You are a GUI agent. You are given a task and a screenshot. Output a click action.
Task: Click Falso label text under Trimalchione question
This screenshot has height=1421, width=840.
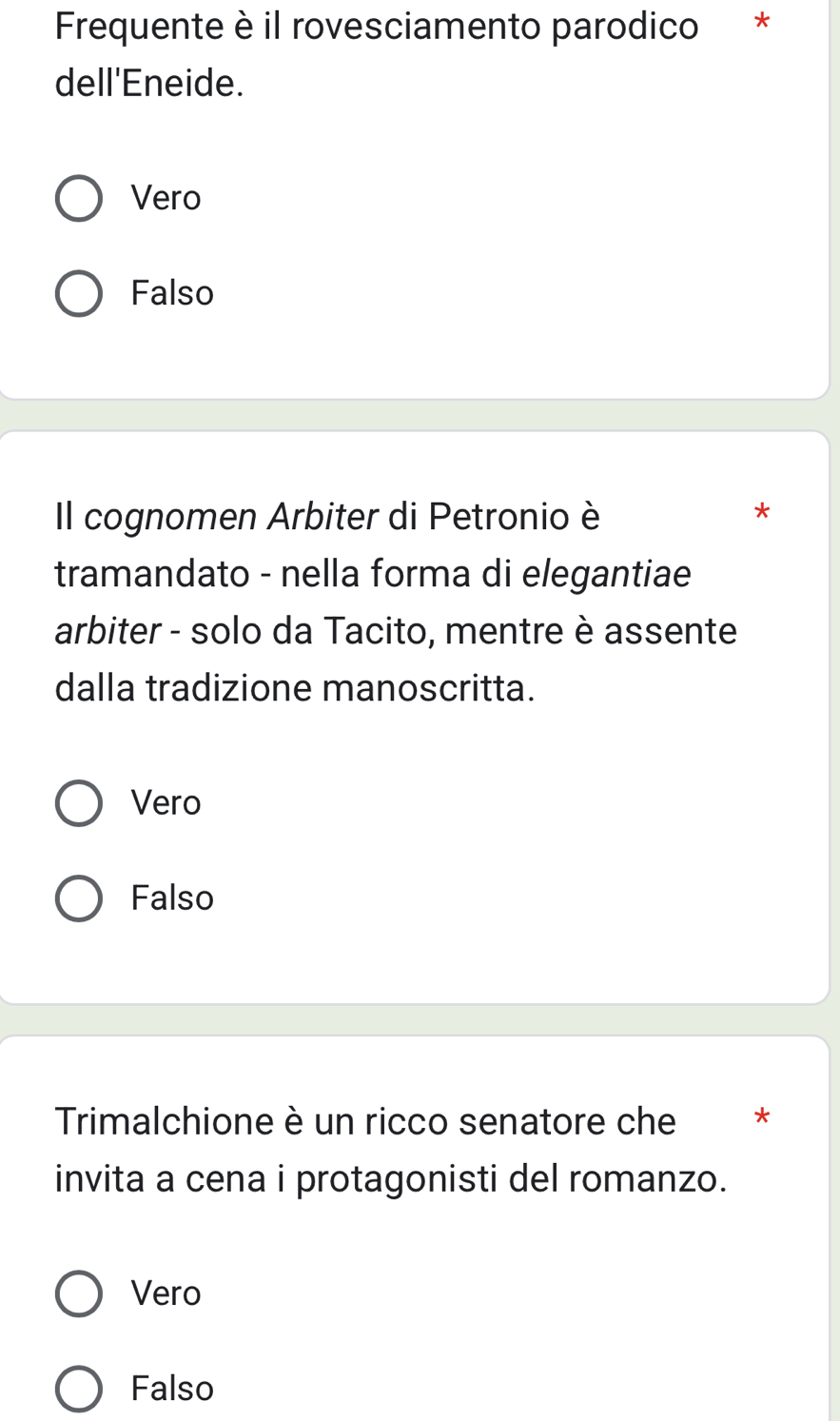(172, 1389)
